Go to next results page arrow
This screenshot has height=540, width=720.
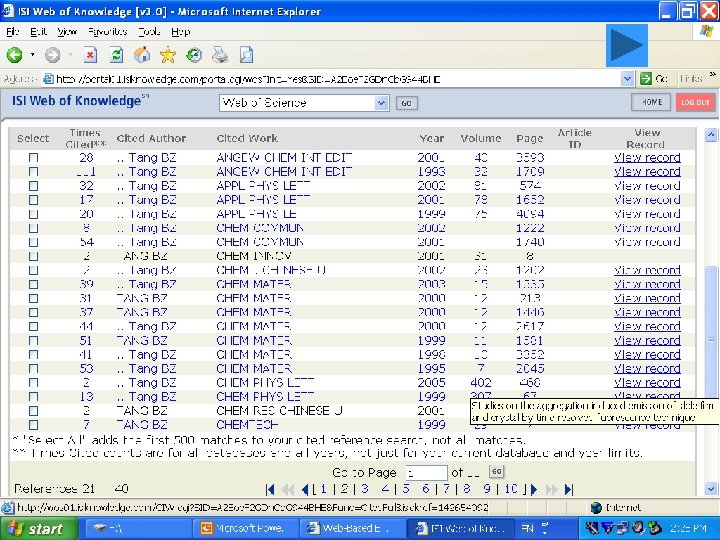[x=534, y=489]
